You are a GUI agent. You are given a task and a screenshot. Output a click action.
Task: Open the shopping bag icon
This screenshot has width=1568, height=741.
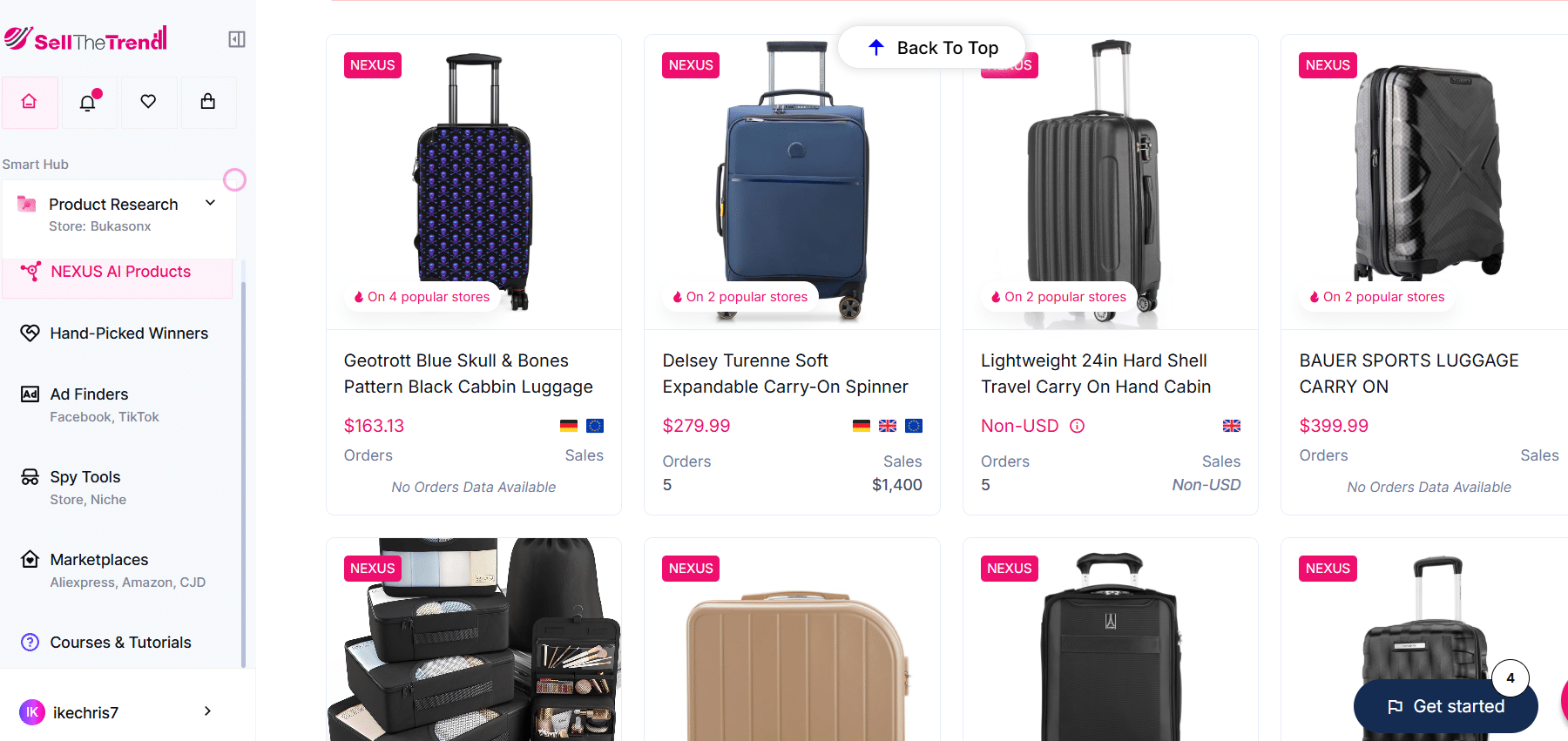tap(208, 102)
